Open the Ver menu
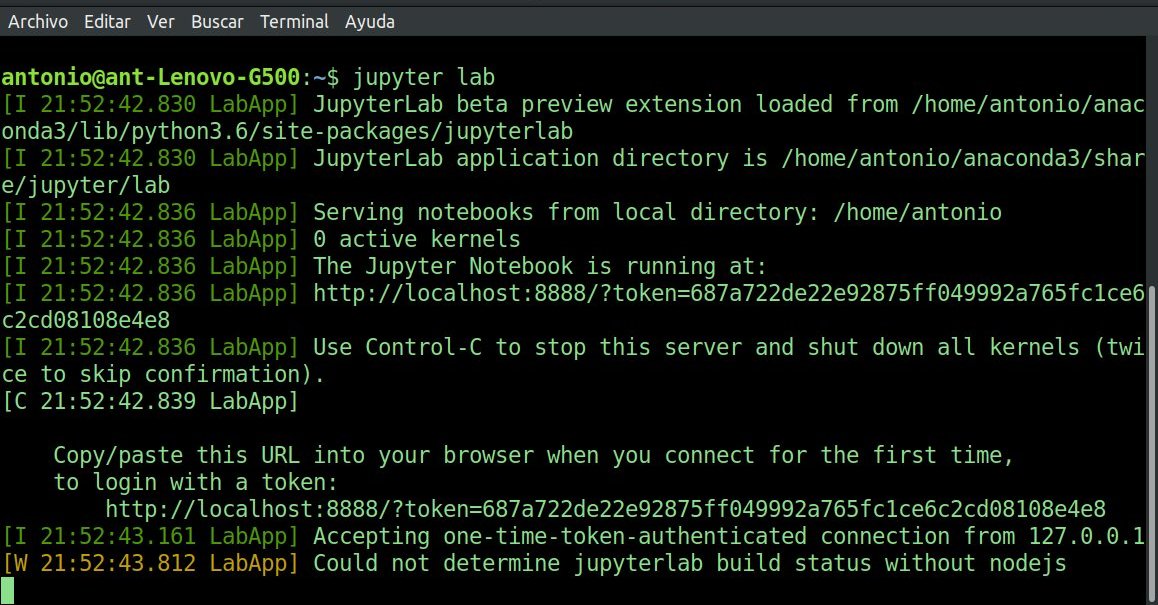 [x=160, y=21]
